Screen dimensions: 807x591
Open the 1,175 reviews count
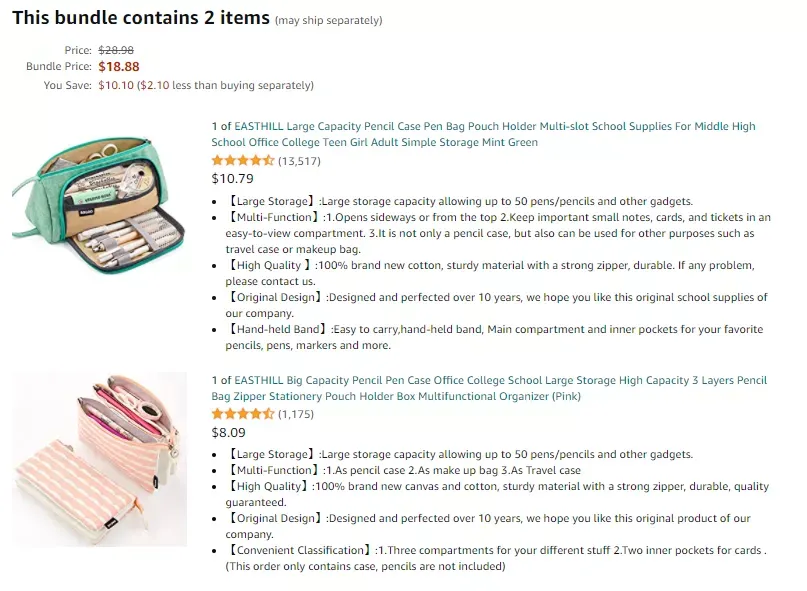(x=296, y=414)
